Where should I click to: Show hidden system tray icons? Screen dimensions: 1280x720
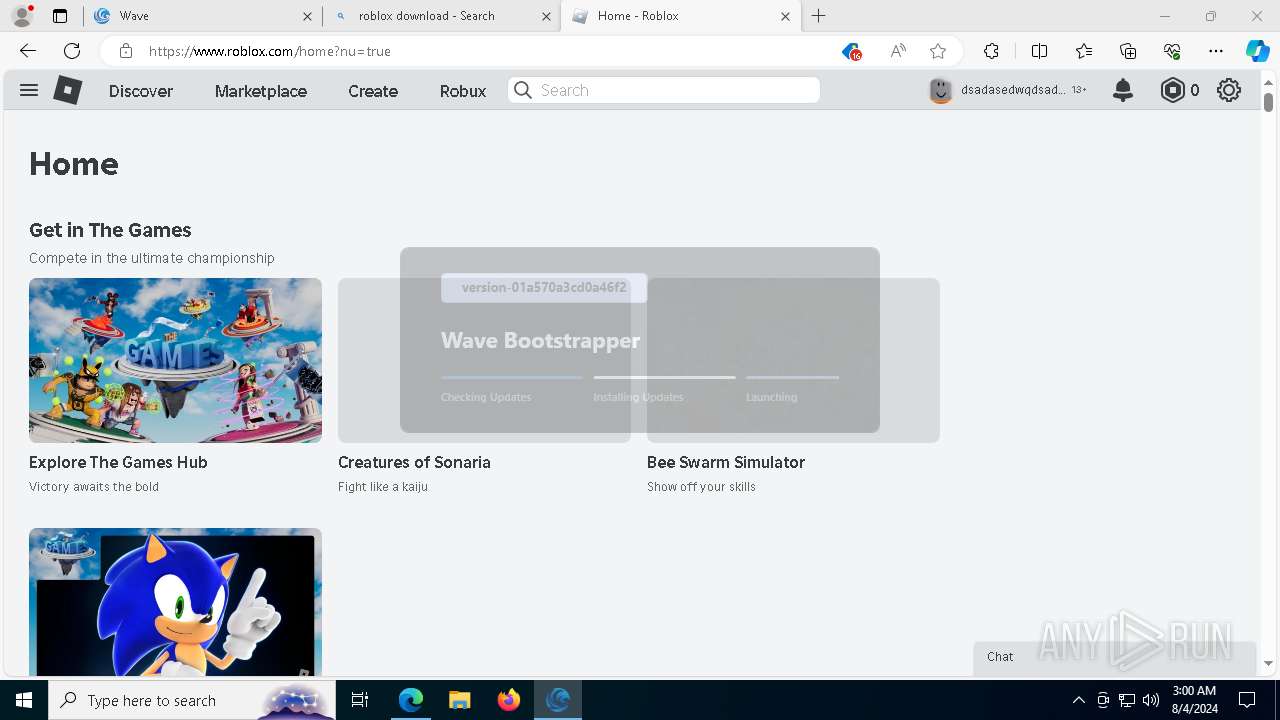coord(1078,700)
